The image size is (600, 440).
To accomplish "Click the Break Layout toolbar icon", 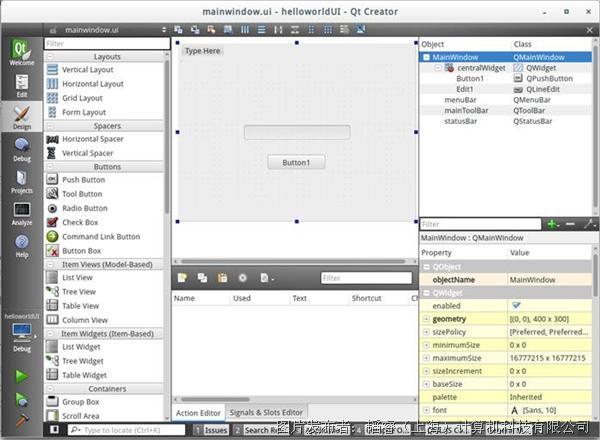I will pos(344,29).
